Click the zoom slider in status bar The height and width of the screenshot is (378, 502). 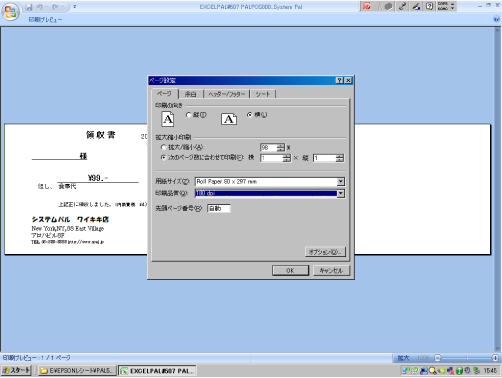467,358
